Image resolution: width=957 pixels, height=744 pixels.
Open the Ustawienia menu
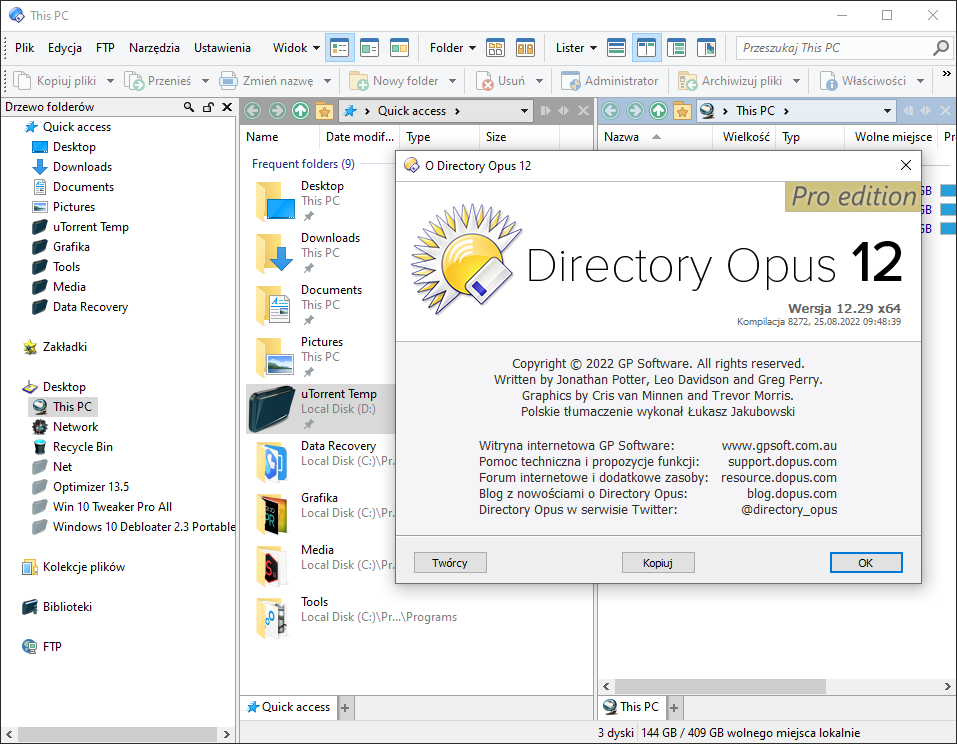(x=222, y=48)
